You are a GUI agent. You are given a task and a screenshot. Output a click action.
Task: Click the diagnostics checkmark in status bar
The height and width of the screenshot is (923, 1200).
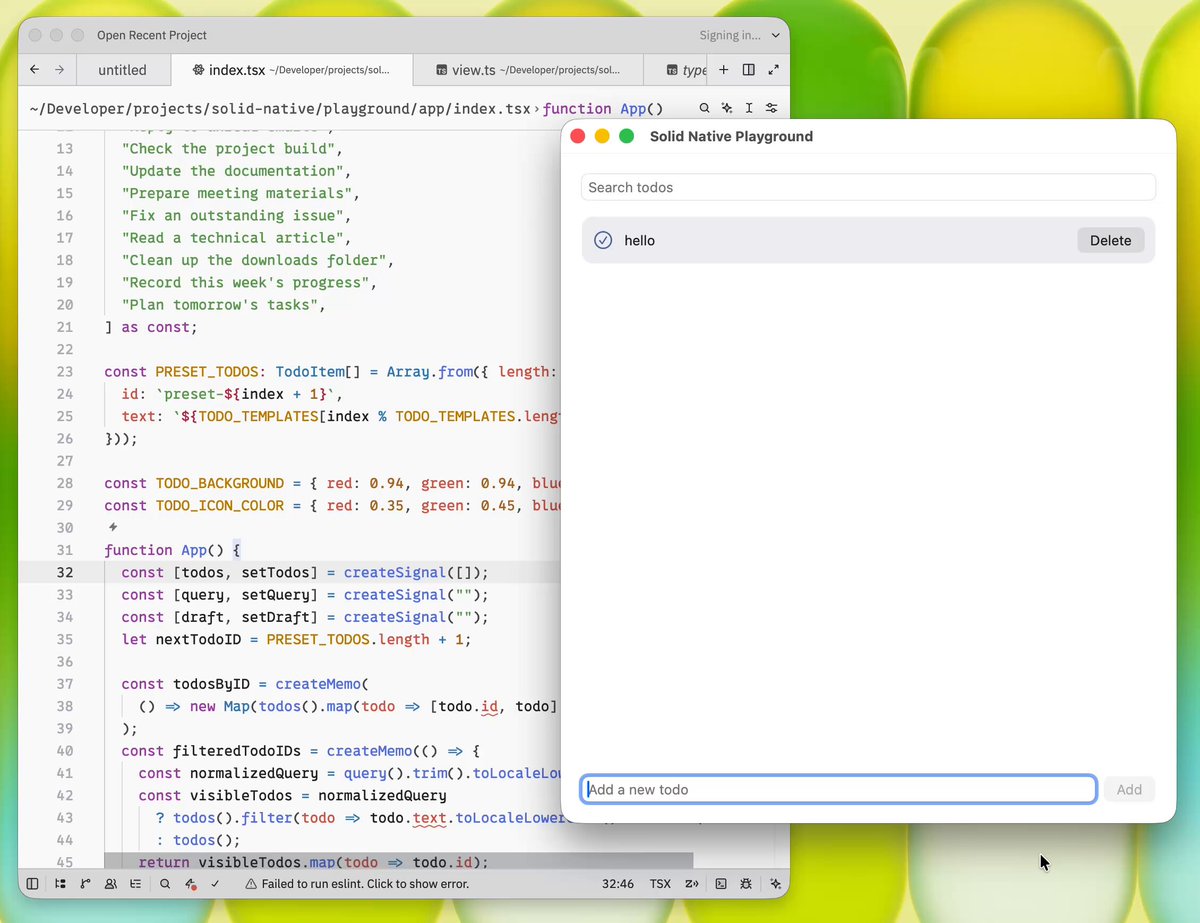tap(215, 884)
